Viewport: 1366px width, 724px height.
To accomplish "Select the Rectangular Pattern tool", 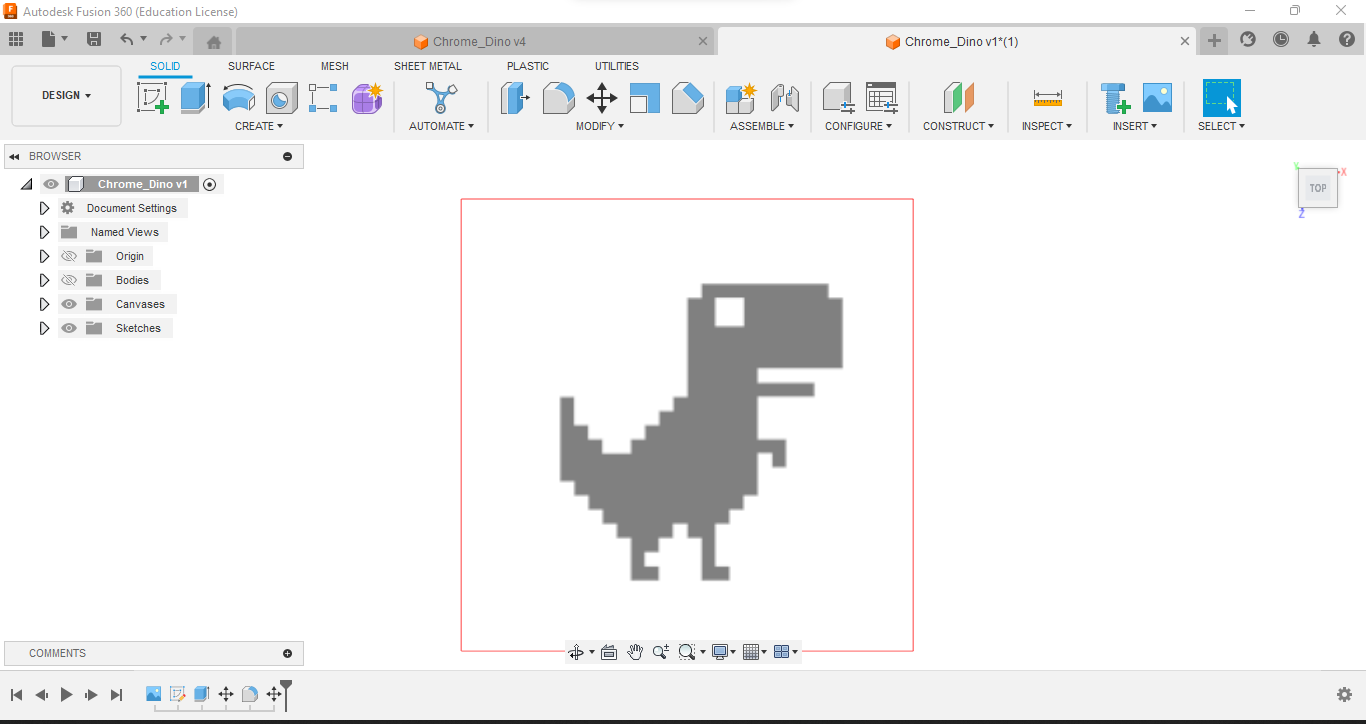I will [324, 98].
